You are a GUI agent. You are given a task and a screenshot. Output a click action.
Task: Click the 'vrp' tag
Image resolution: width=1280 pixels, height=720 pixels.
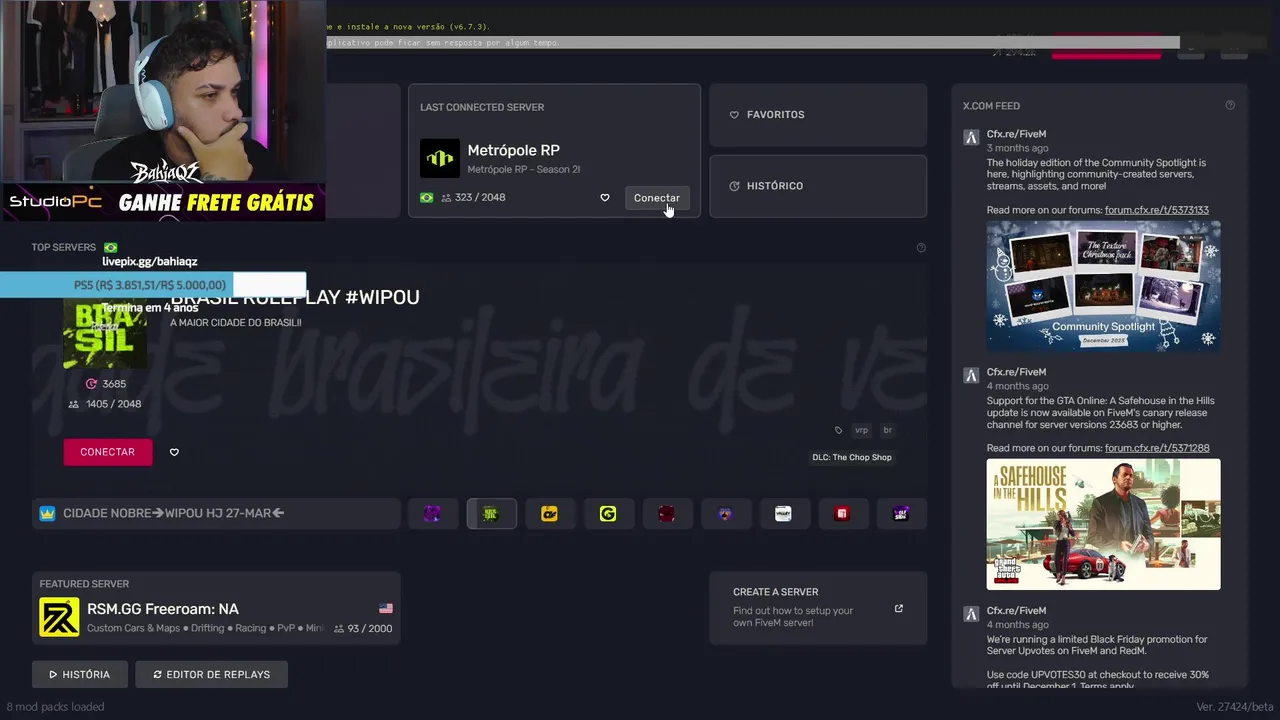861,430
